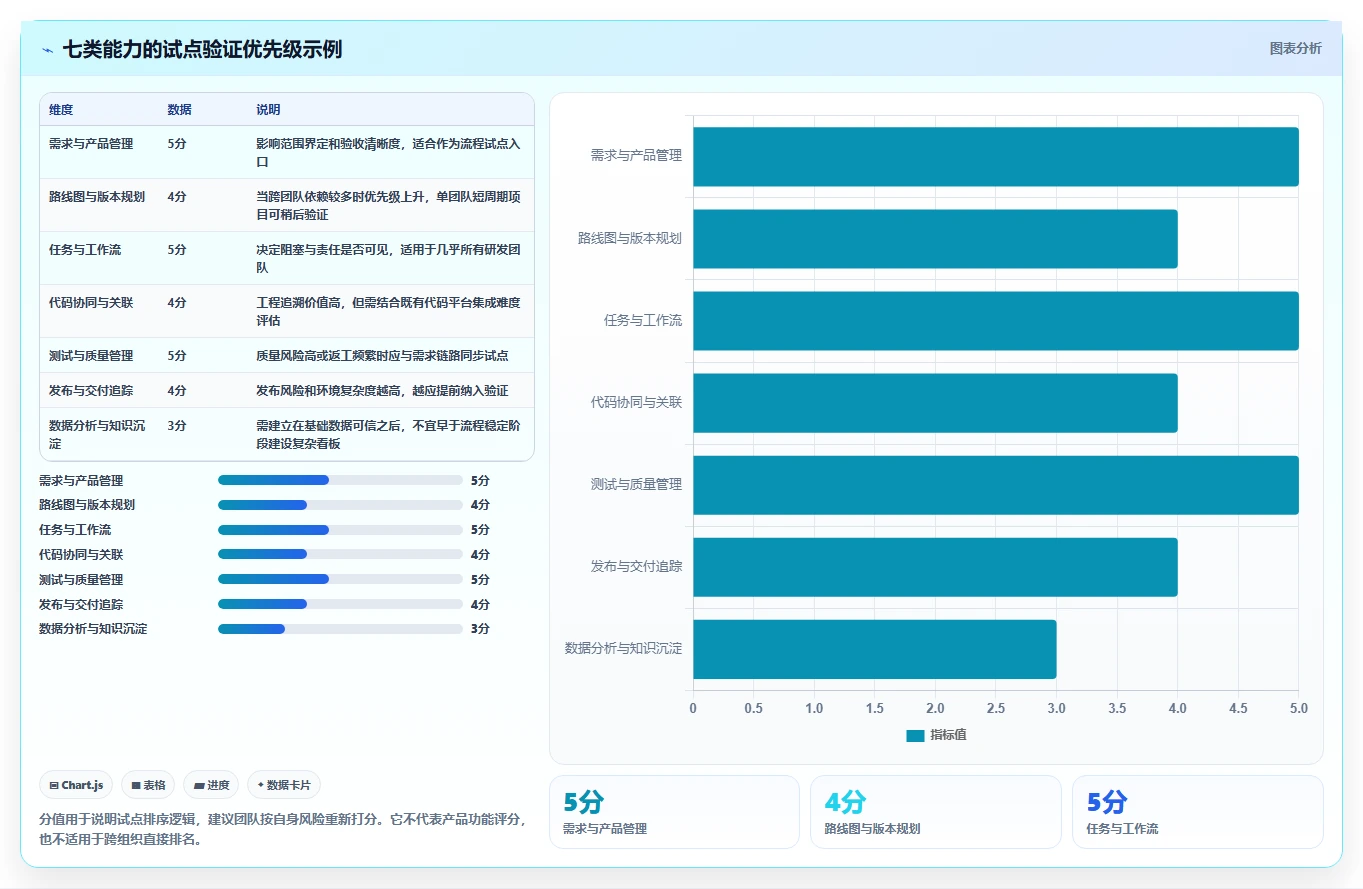The image size is (1363, 889).
Task: Click the 数据卡片 chip
Action: coord(284,786)
